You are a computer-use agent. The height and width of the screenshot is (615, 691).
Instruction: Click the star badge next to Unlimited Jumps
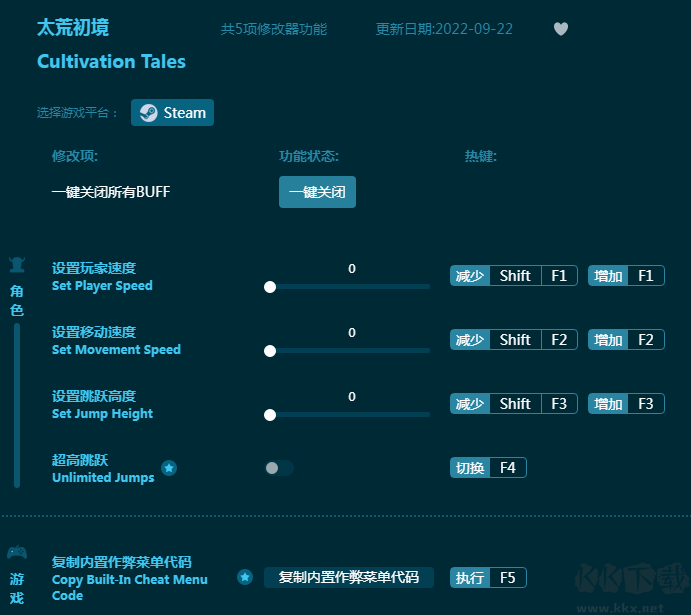pos(169,468)
